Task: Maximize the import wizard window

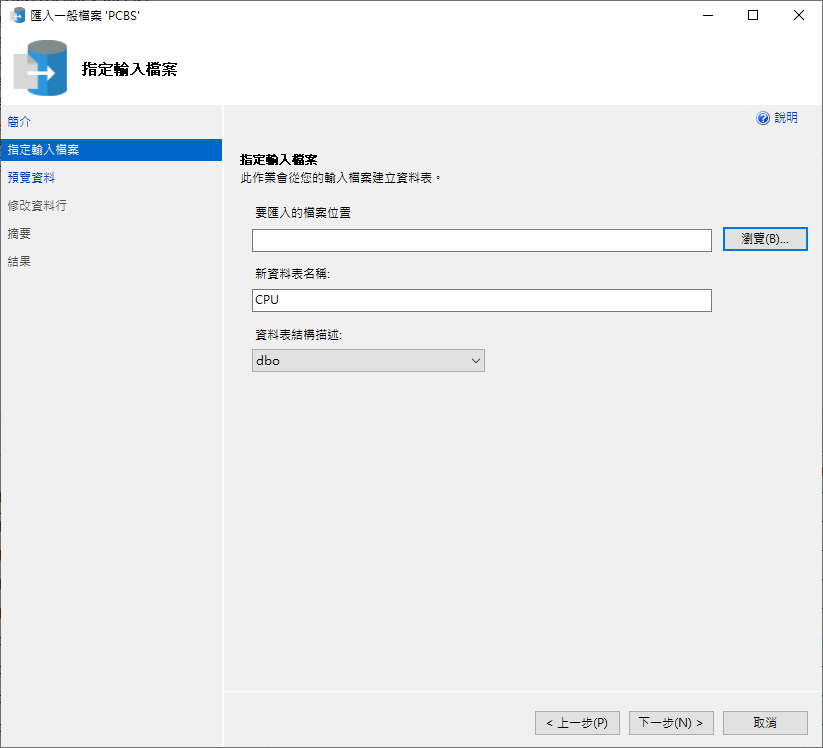Action: click(752, 15)
